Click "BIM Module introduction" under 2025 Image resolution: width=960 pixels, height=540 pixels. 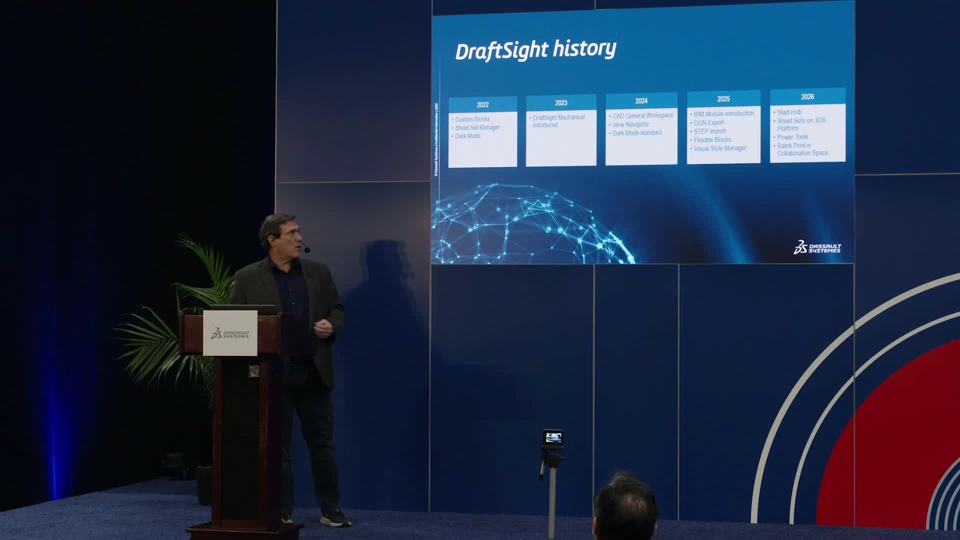pos(723,113)
